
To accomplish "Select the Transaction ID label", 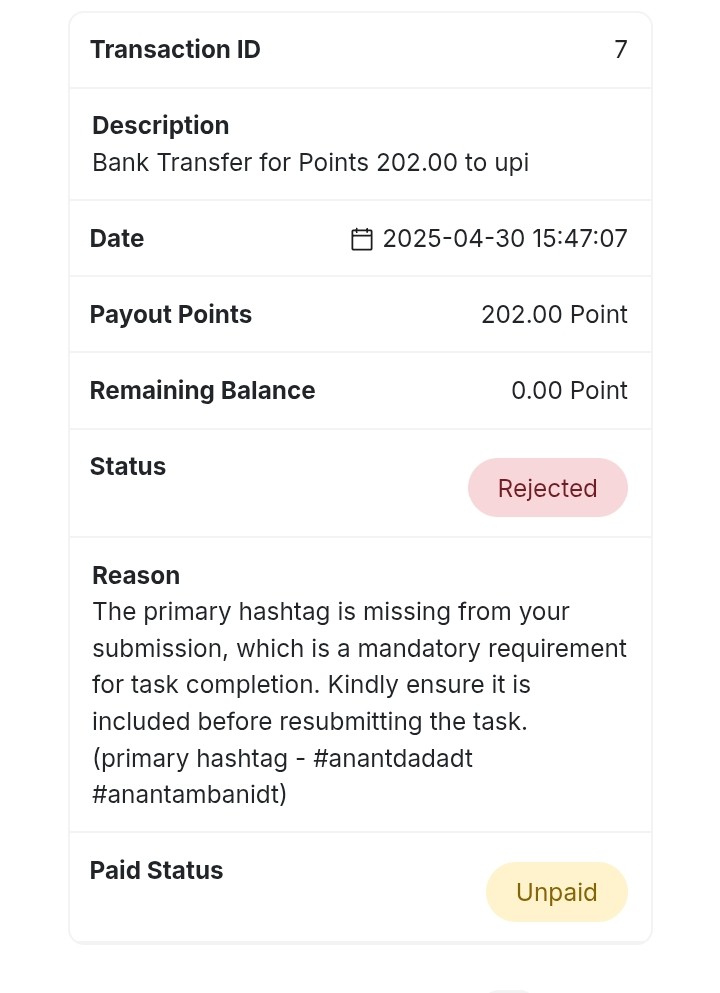I will pos(175,49).
